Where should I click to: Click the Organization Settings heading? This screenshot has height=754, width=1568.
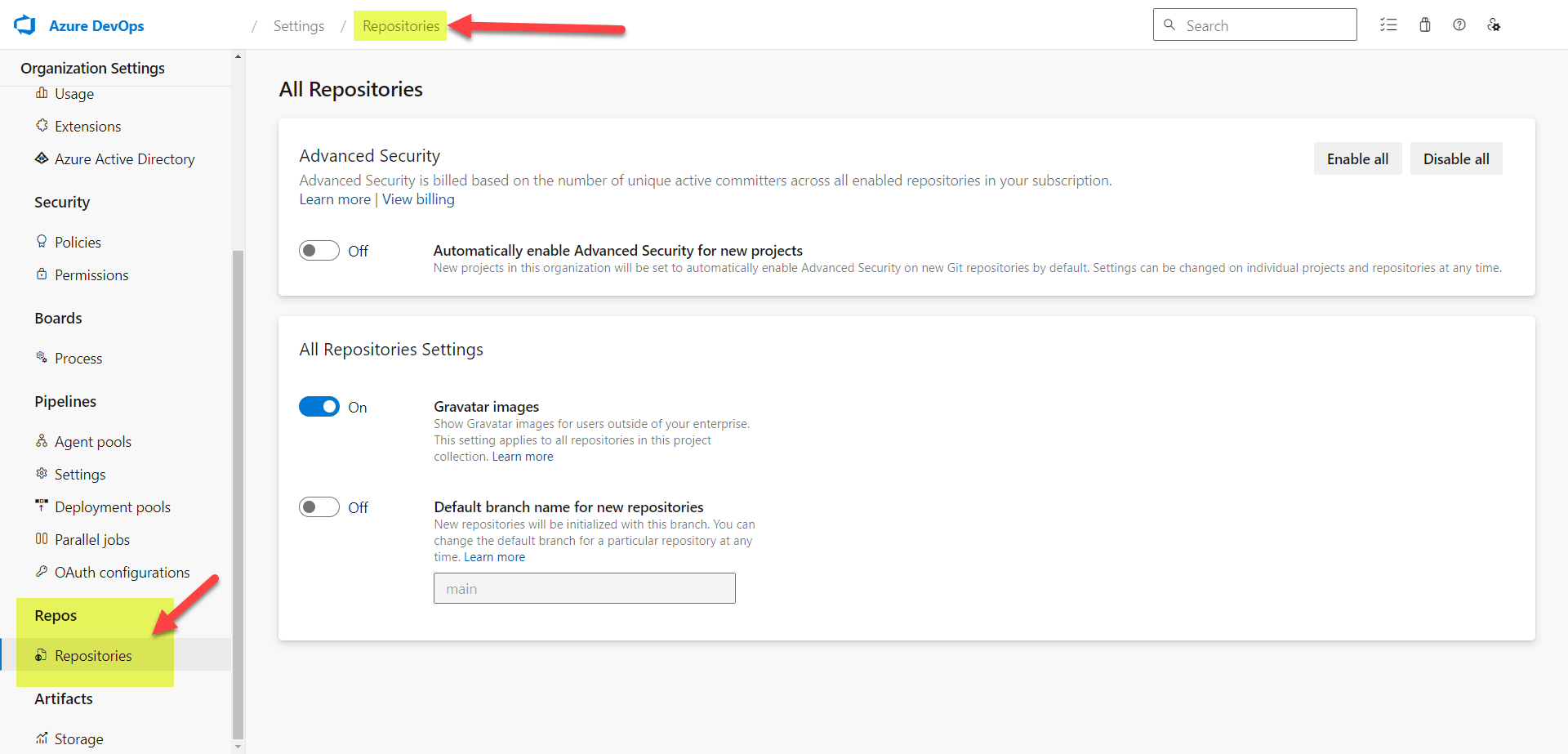pyautogui.click(x=93, y=68)
